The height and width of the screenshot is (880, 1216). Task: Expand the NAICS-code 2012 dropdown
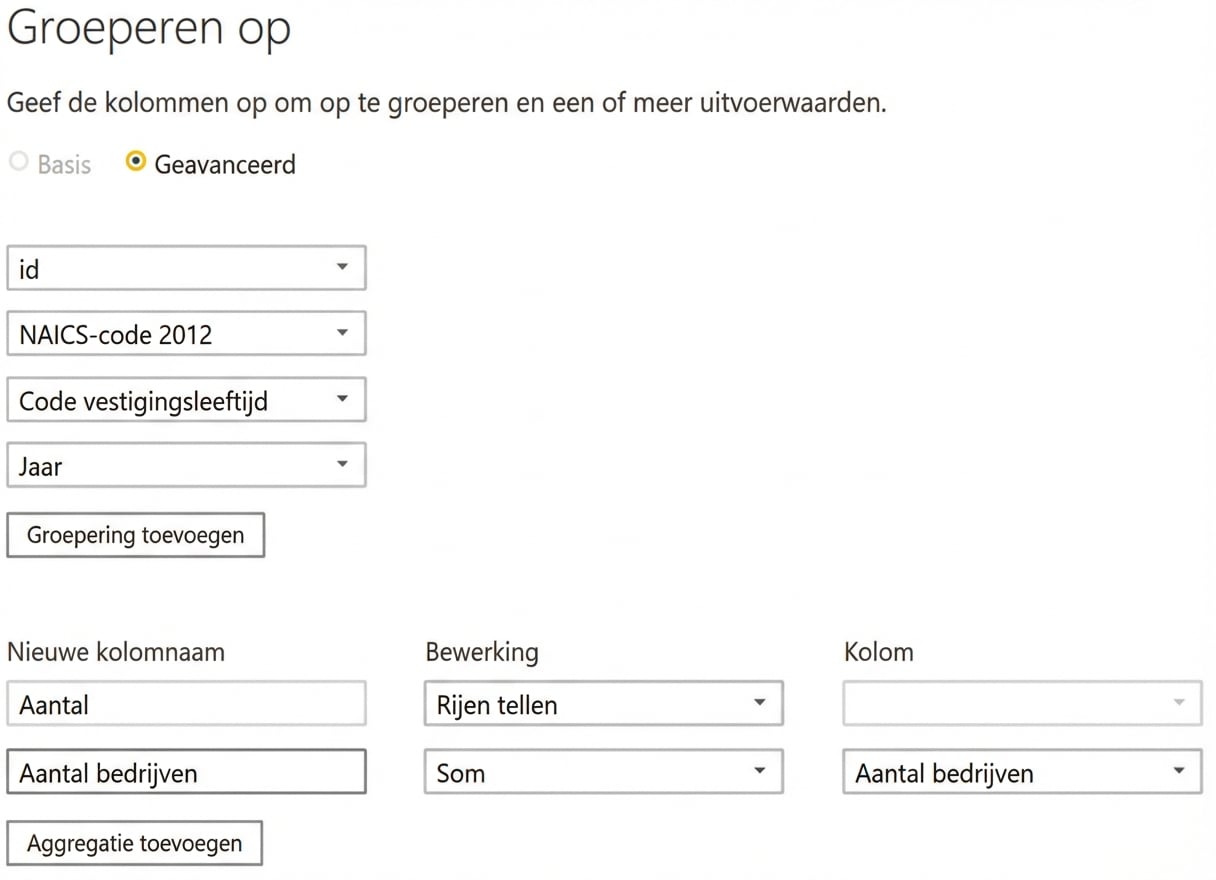click(186, 334)
